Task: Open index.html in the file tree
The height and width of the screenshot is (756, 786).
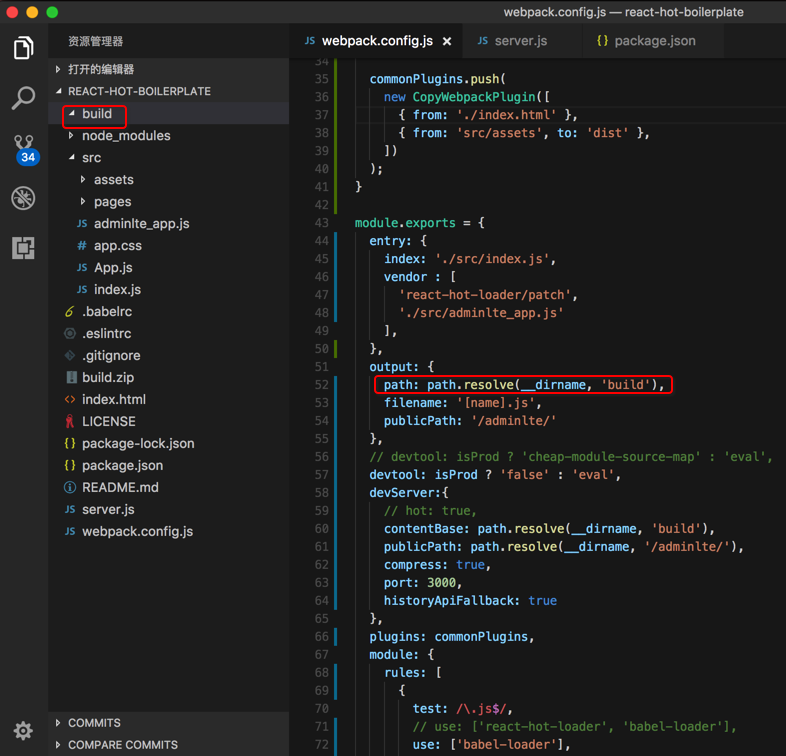Action: click(113, 399)
